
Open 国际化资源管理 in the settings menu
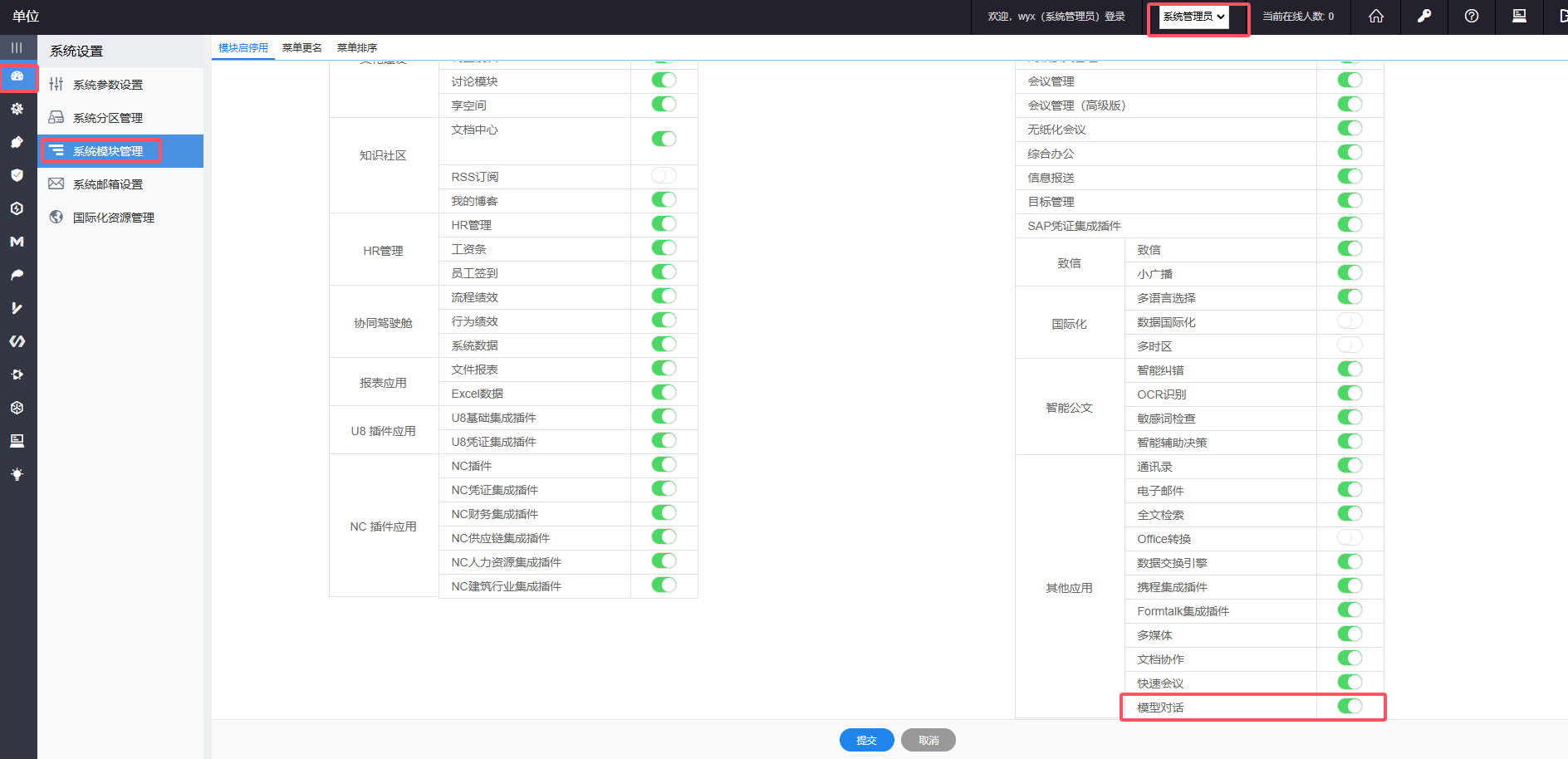tap(120, 218)
